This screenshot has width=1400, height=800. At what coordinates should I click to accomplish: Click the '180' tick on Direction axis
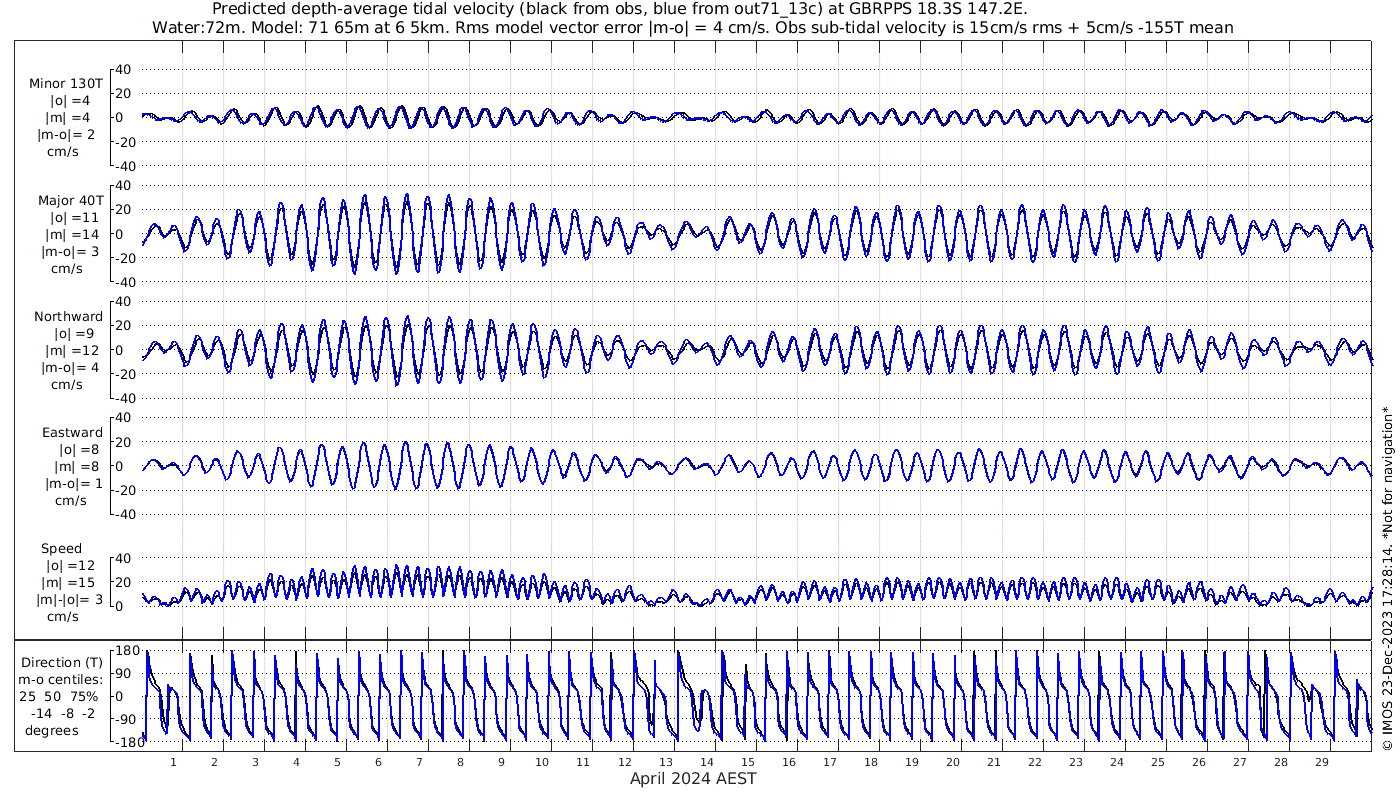pyautogui.click(x=125, y=651)
